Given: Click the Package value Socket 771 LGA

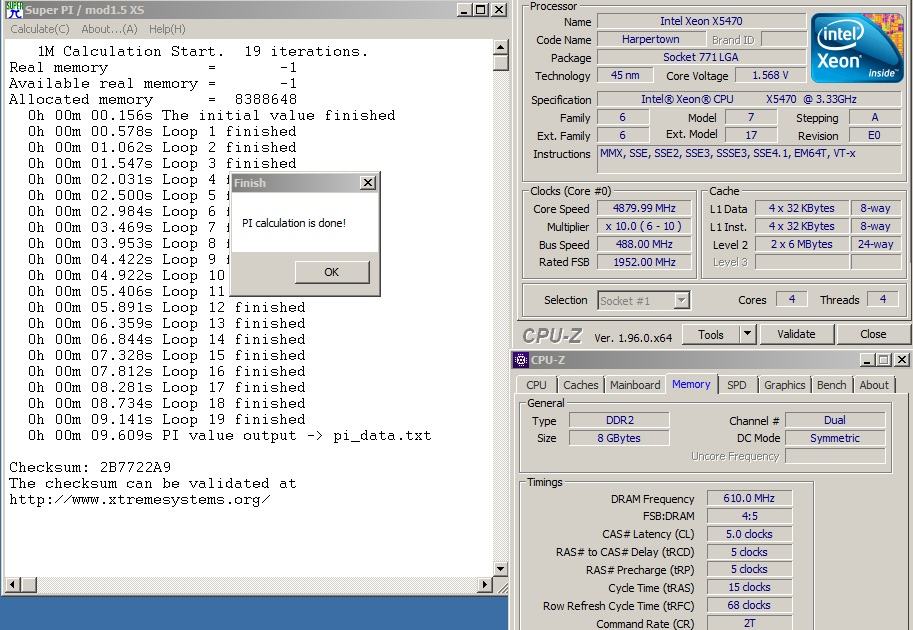Looking at the screenshot, I should click(701, 58).
